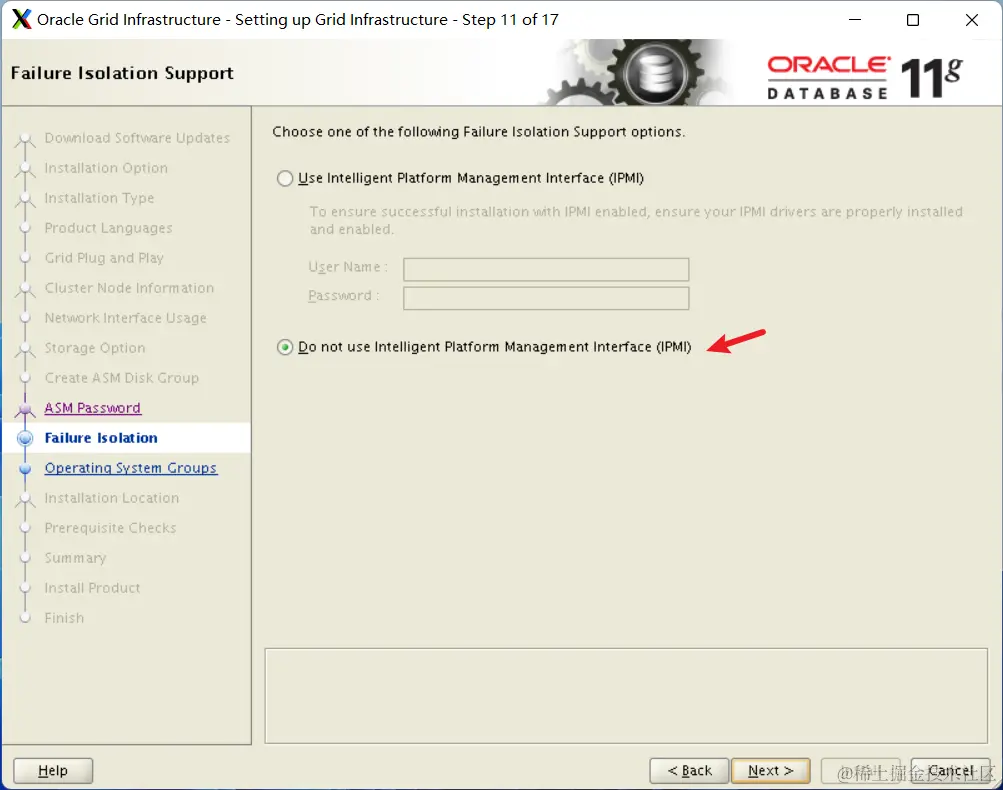The width and height of the screenshot is (1003, 790).
Task: Click Storage Option step text
Action: [95, 348]
